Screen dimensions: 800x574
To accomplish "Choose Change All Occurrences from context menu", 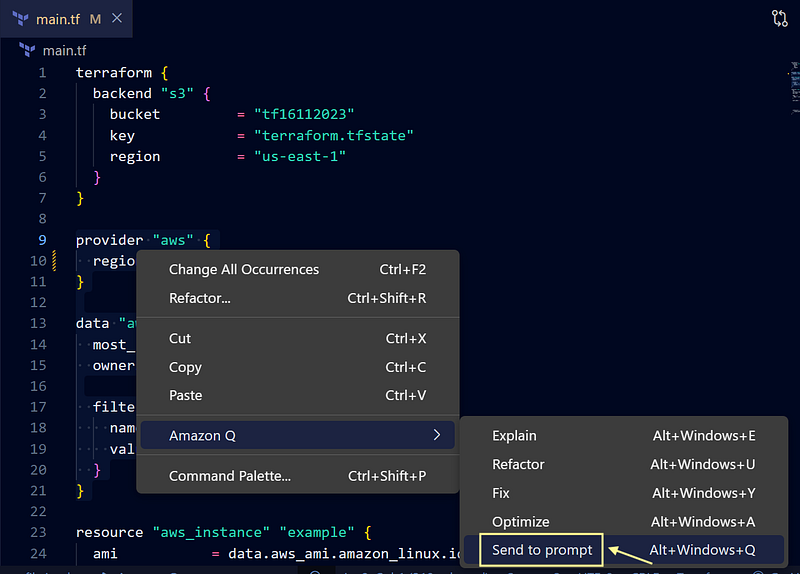I will [297, 269].
